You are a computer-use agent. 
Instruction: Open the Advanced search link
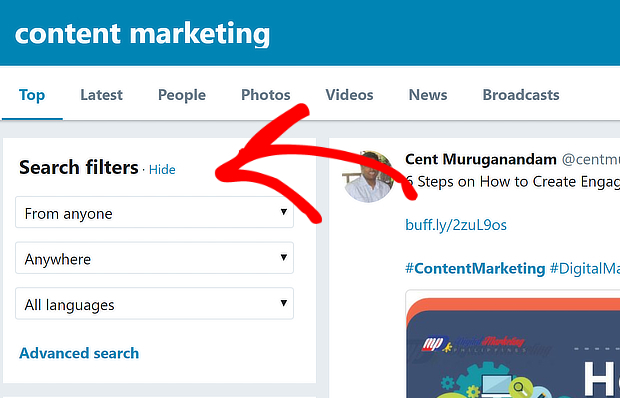point(79,353)
